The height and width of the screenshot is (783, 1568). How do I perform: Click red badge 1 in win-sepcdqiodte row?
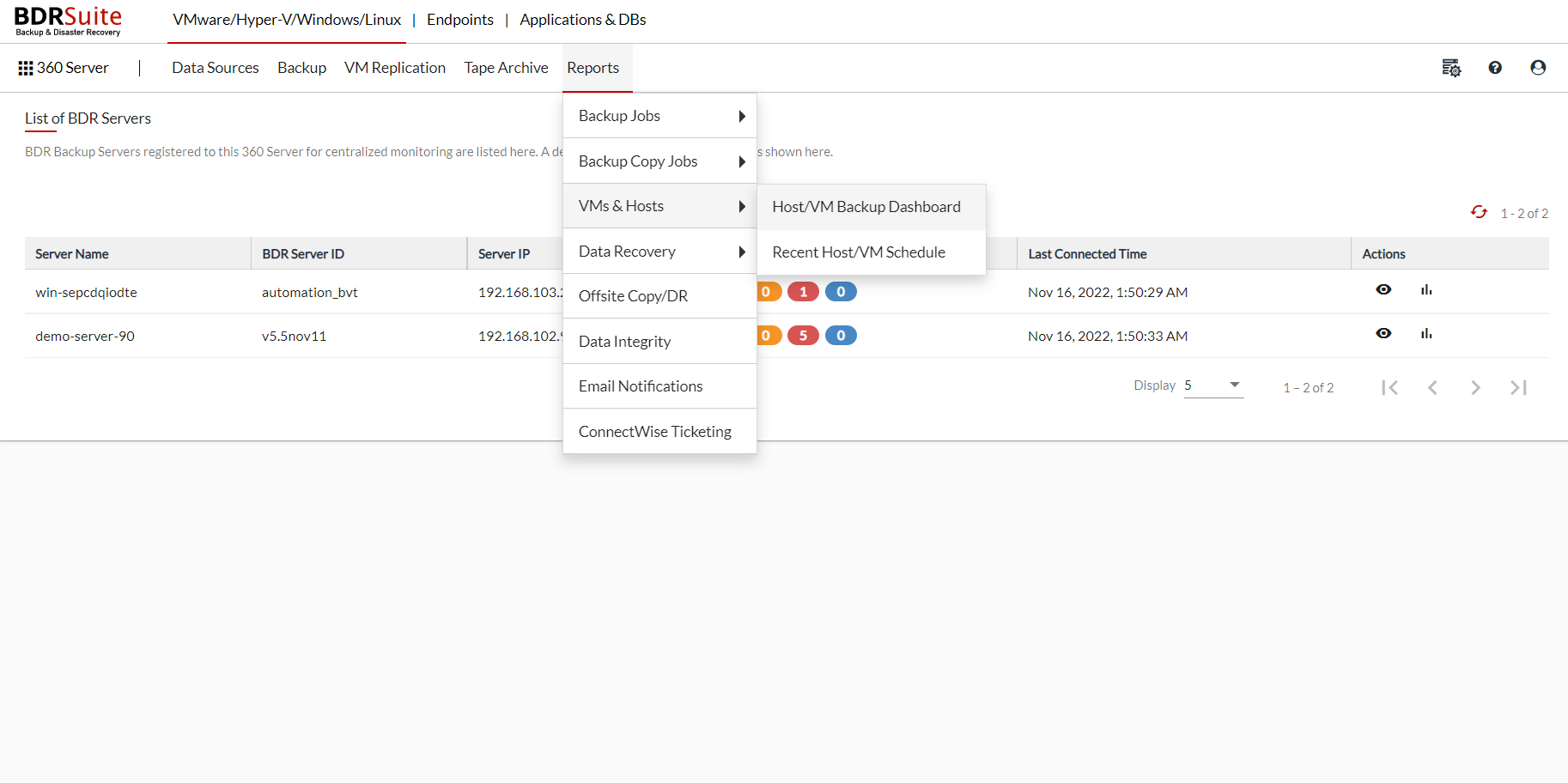point(803,292)
